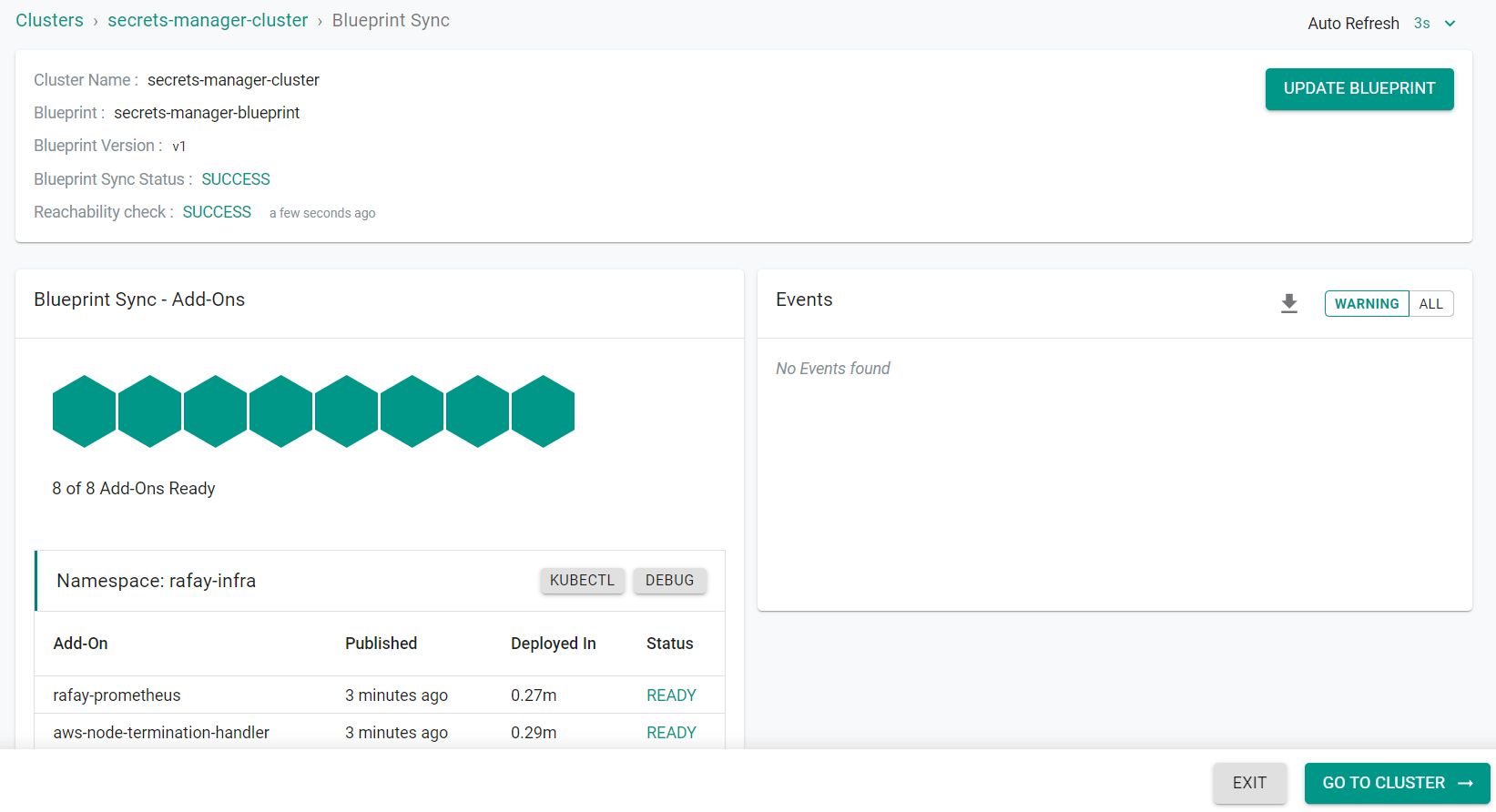1496x812 pixels.
Task: Select the rafay-prometheus add-on row
Action: [x=380, y=695]
